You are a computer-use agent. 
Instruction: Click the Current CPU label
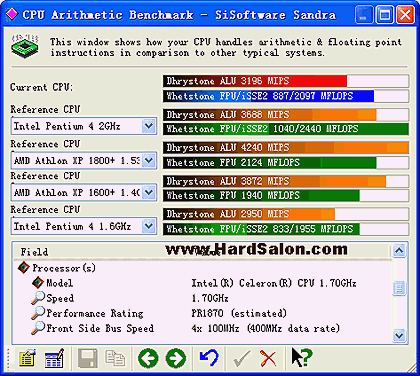pos(42,87)
